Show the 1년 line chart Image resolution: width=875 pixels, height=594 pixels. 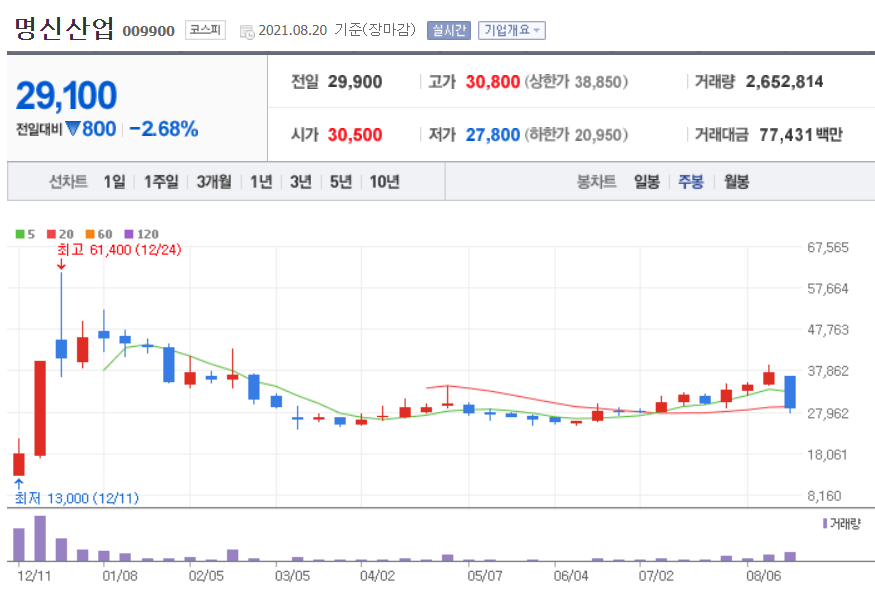261,181
